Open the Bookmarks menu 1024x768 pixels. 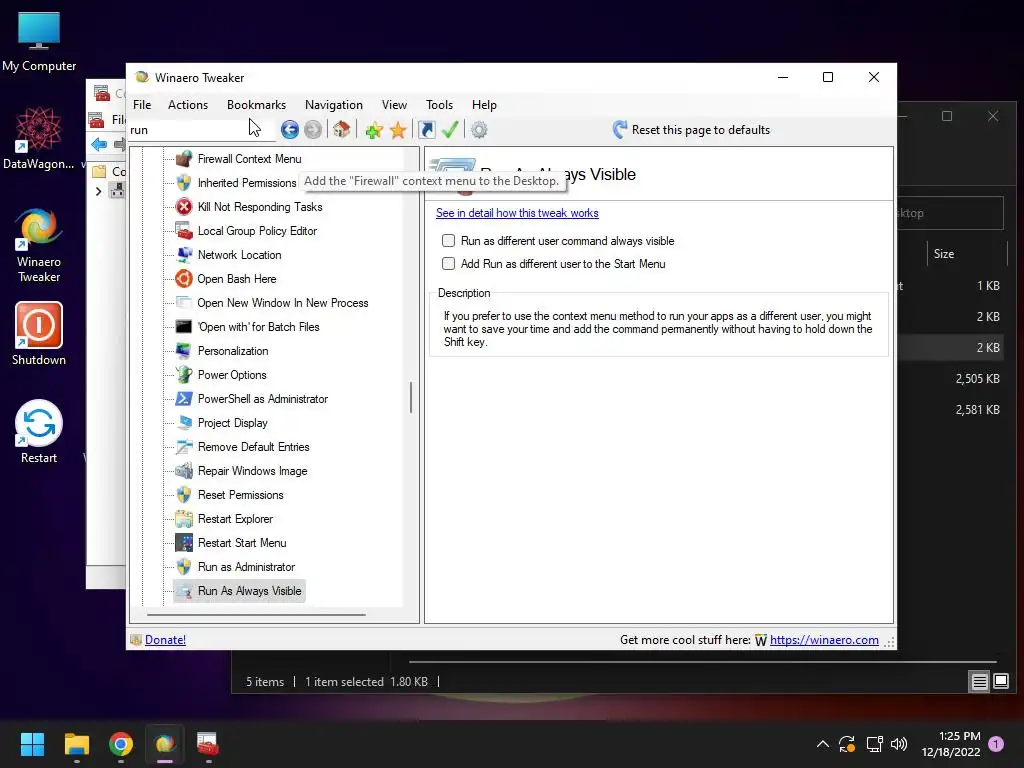[256, 104]
